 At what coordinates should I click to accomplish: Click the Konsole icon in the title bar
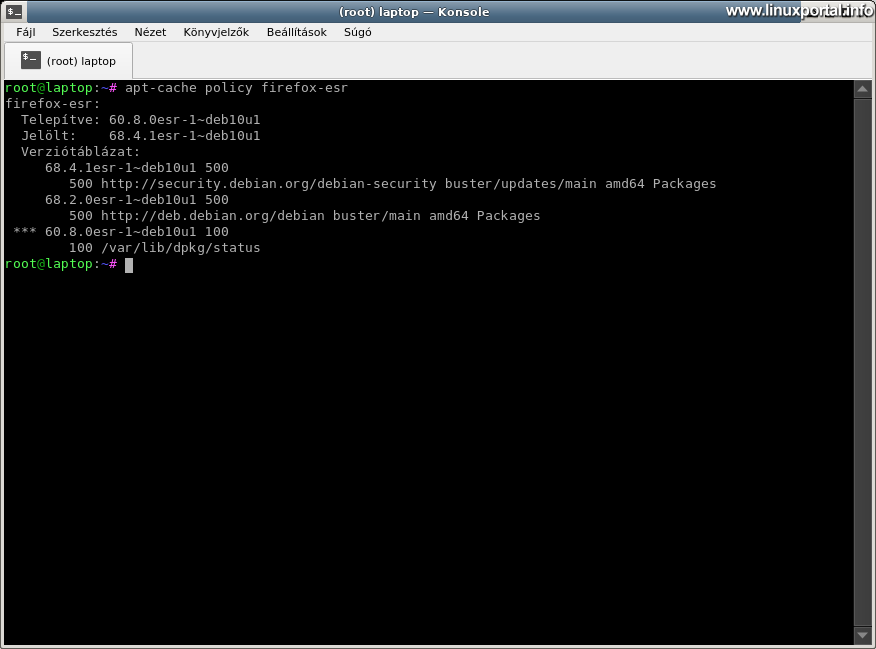(x=12, y=11)
